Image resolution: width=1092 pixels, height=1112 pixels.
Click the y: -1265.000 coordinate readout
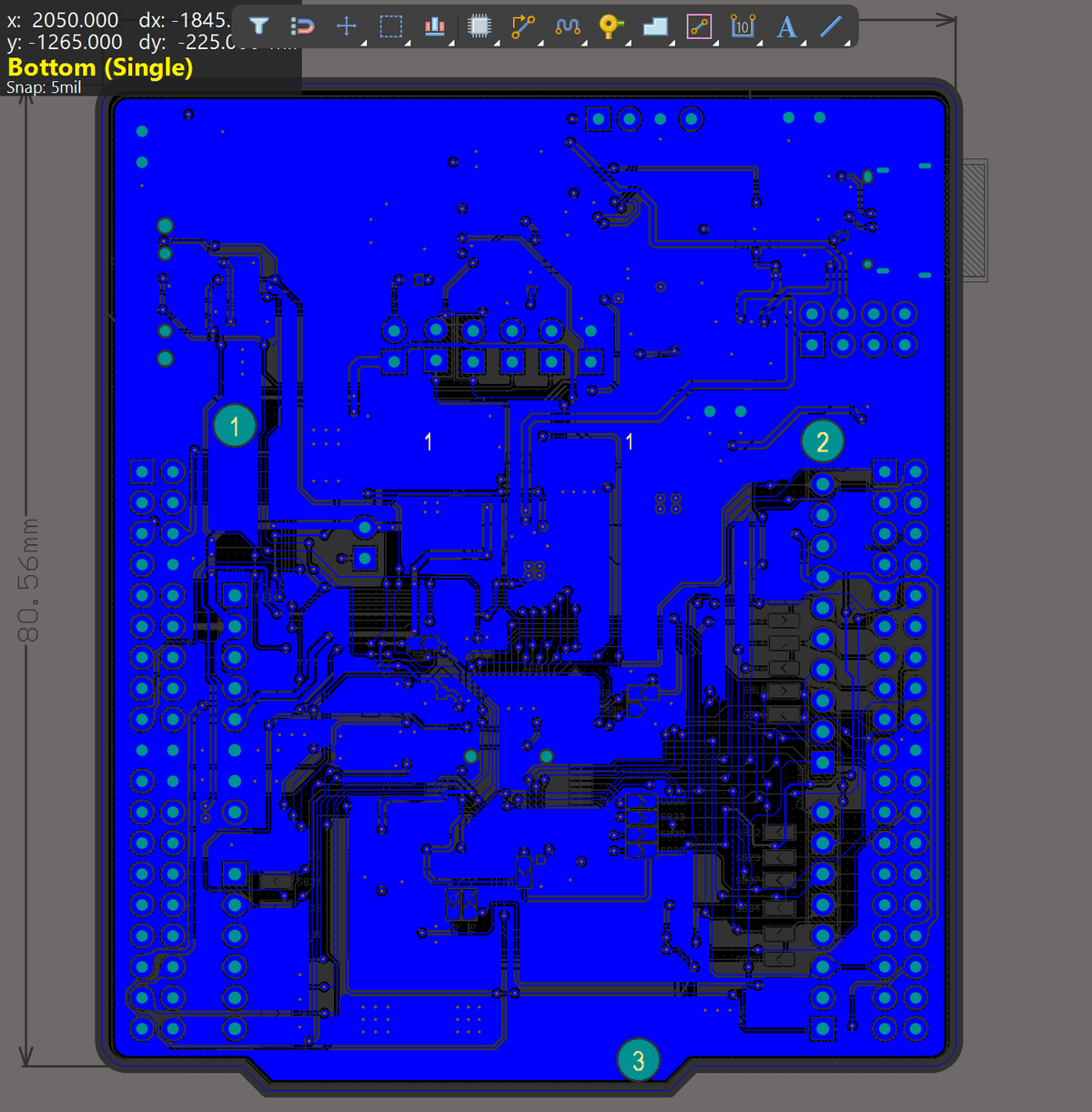(x=65, y=42)
